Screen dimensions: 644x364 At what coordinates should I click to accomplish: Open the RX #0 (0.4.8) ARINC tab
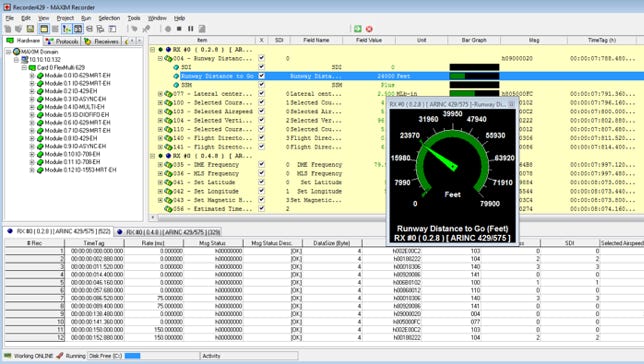[x=169, y=232]
